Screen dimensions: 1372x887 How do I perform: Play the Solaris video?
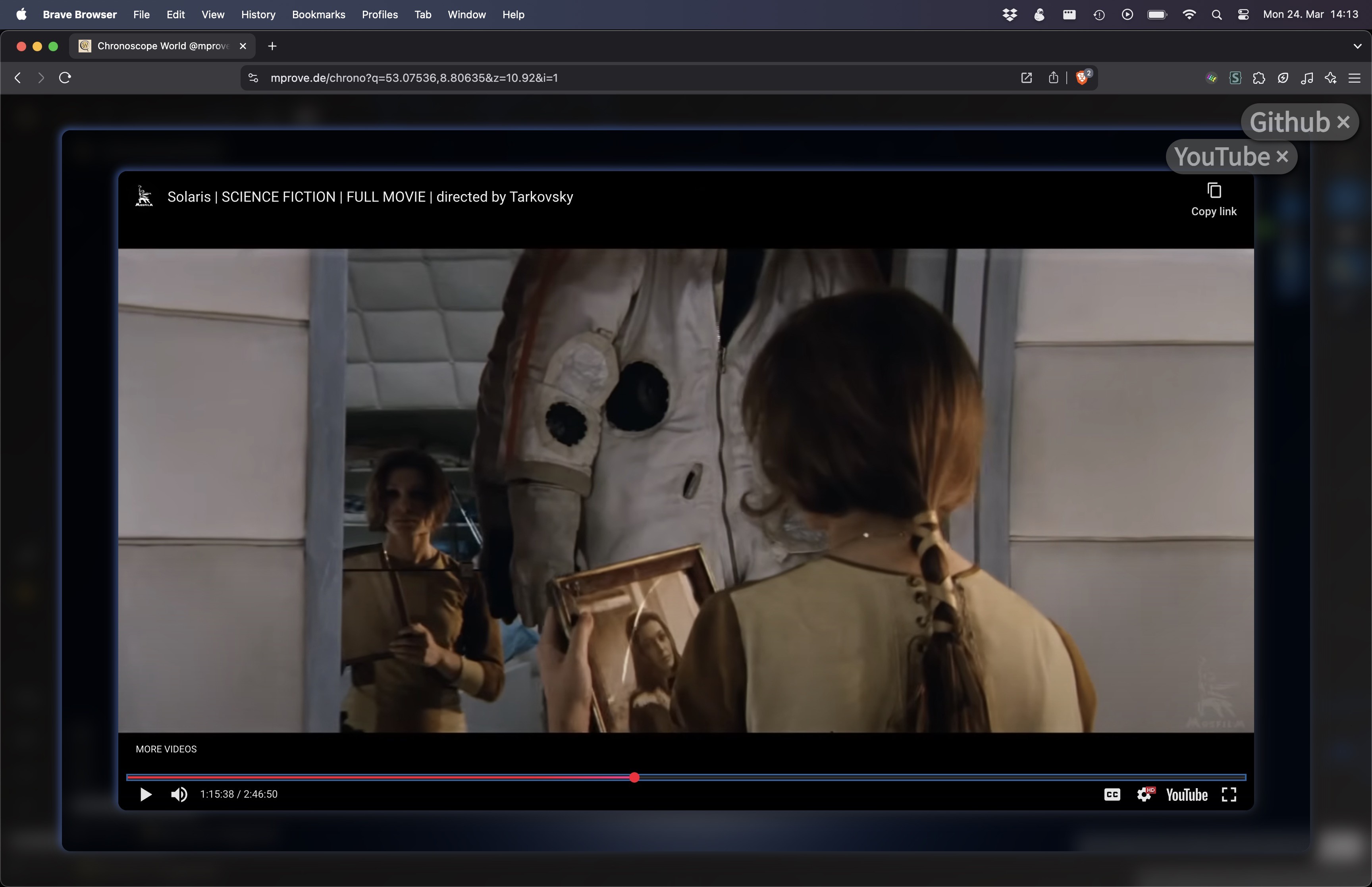146,794
